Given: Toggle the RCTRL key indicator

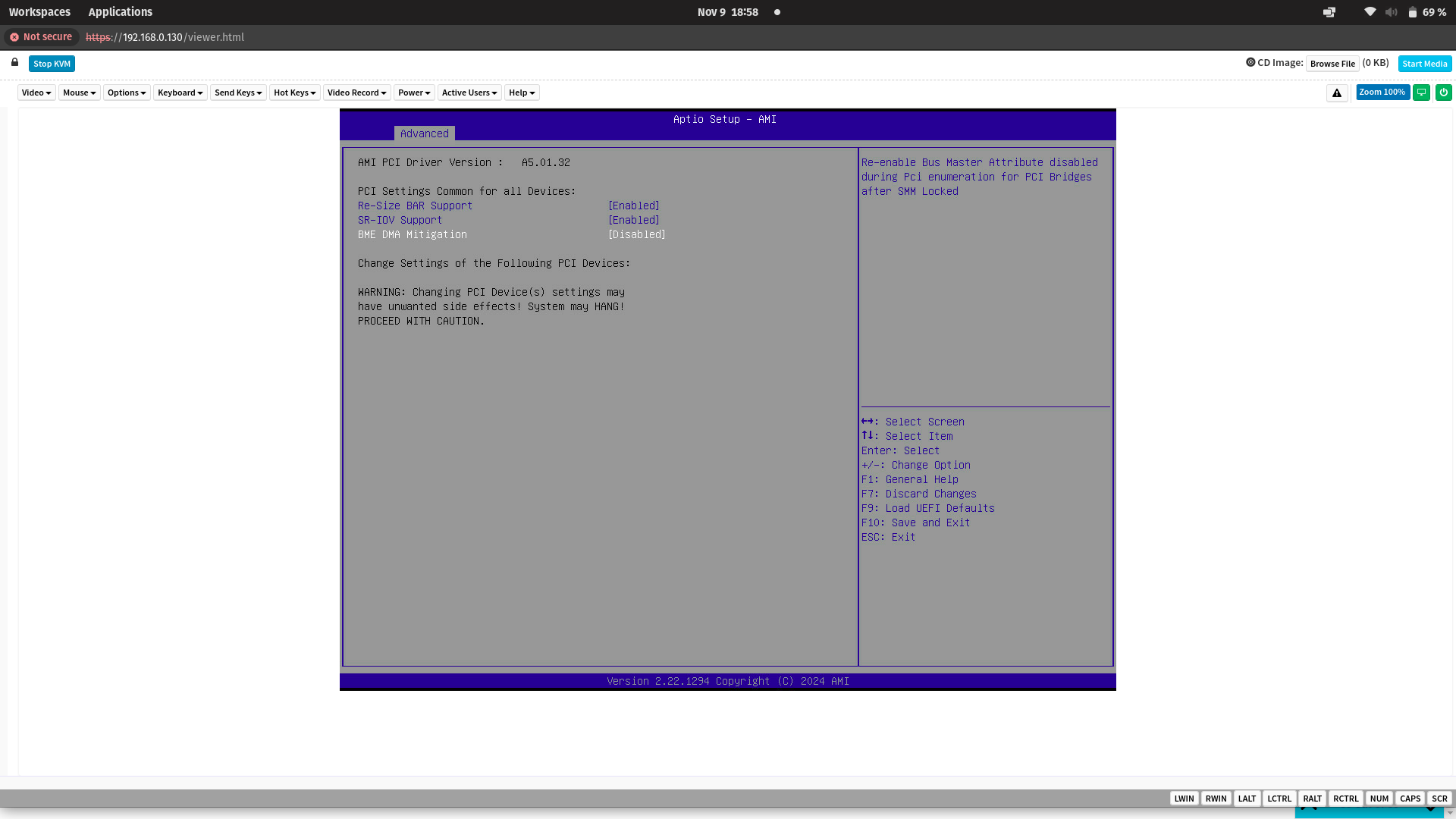Looking at the screenshot, I should point(1346,799).
